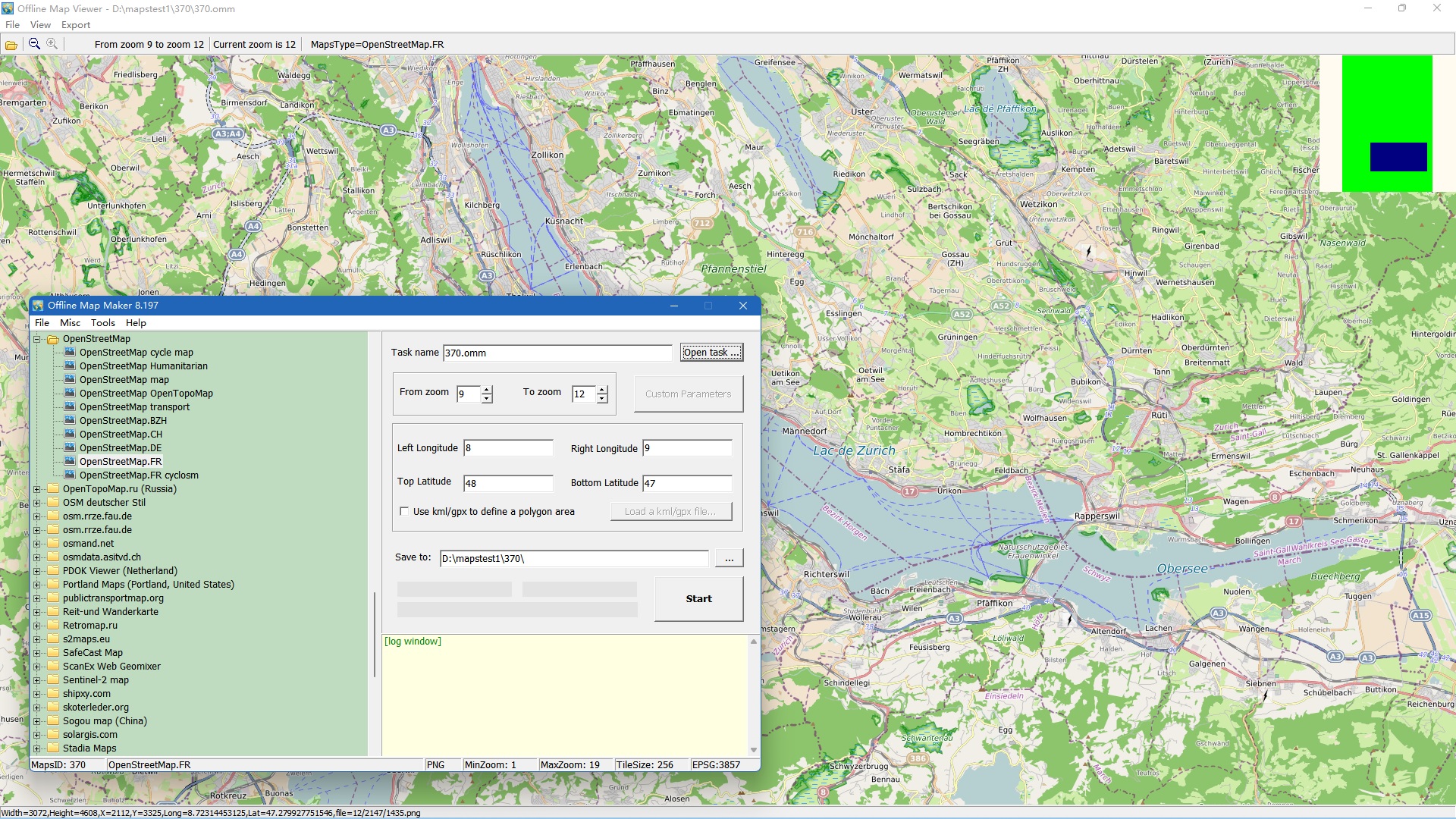This screenshot has height=819, width=1456.
Task: Click the Retromap.ru folder icon
Action: click(53, 626)
